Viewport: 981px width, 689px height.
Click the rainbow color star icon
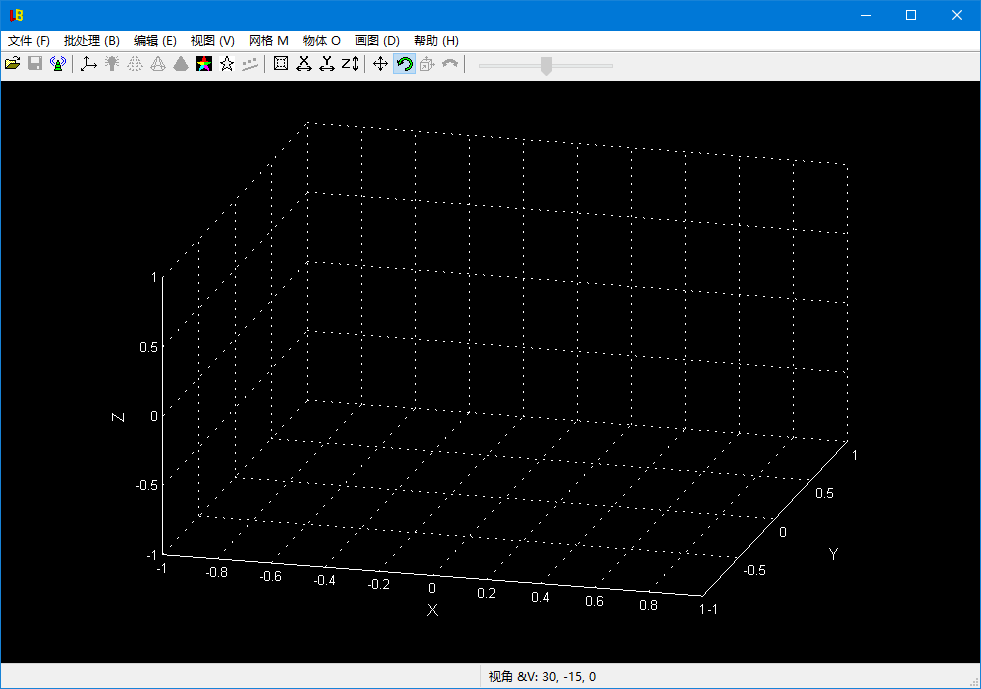(x=204, y=63)
